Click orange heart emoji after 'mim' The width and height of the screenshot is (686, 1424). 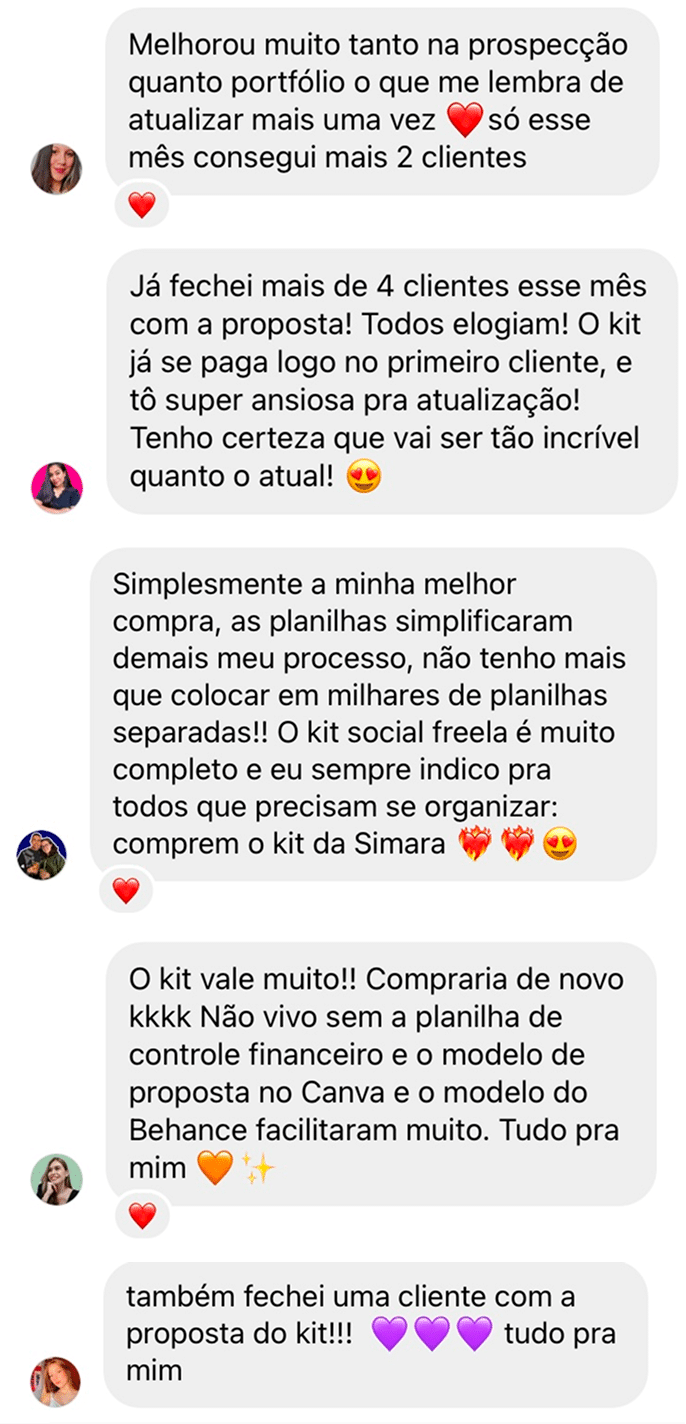pos(215,1168)
